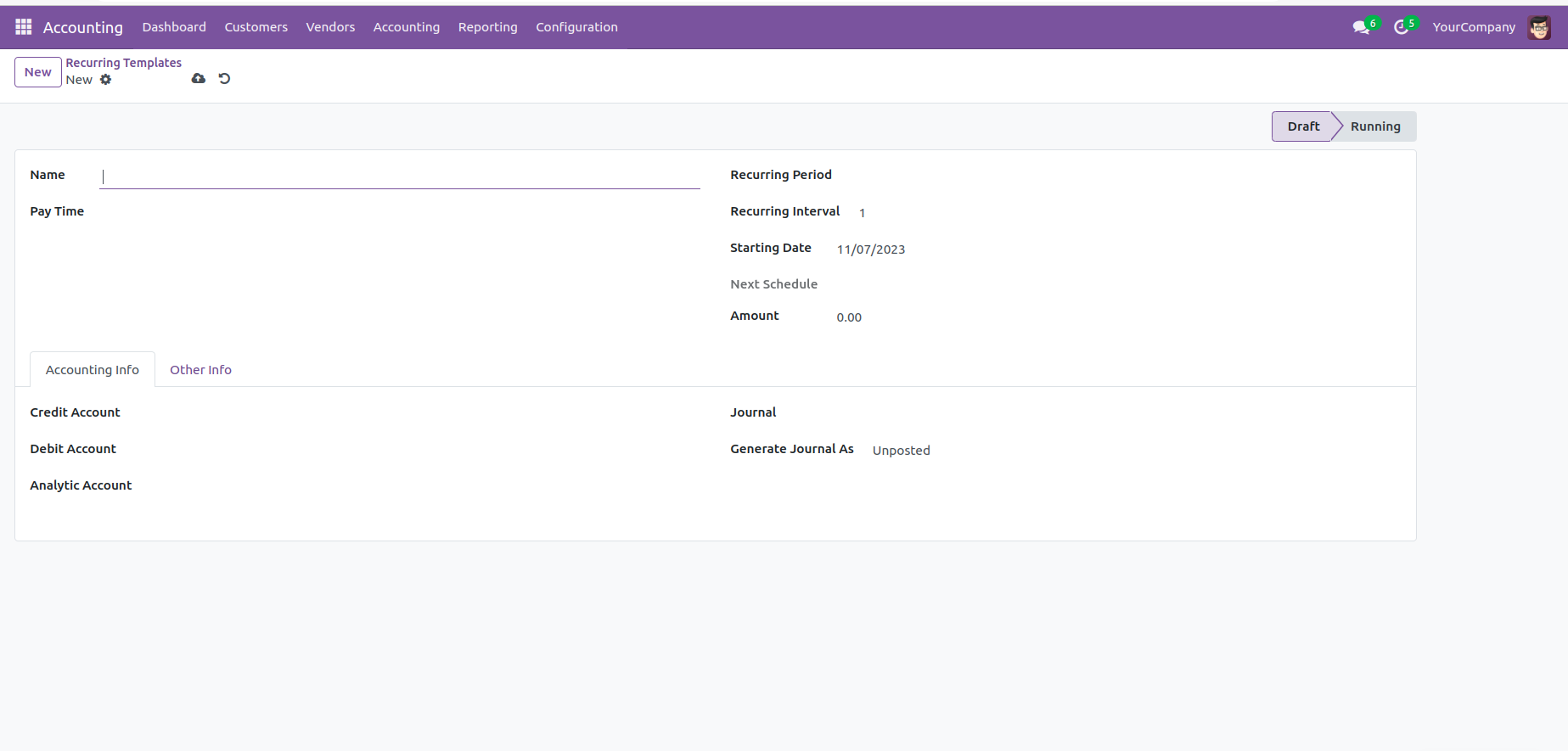Image resolution: width=1568 pixels, height=751 pixels.
Task: Go to Recurring Templates breadcrumb link
Action: [x=124, y=63]
